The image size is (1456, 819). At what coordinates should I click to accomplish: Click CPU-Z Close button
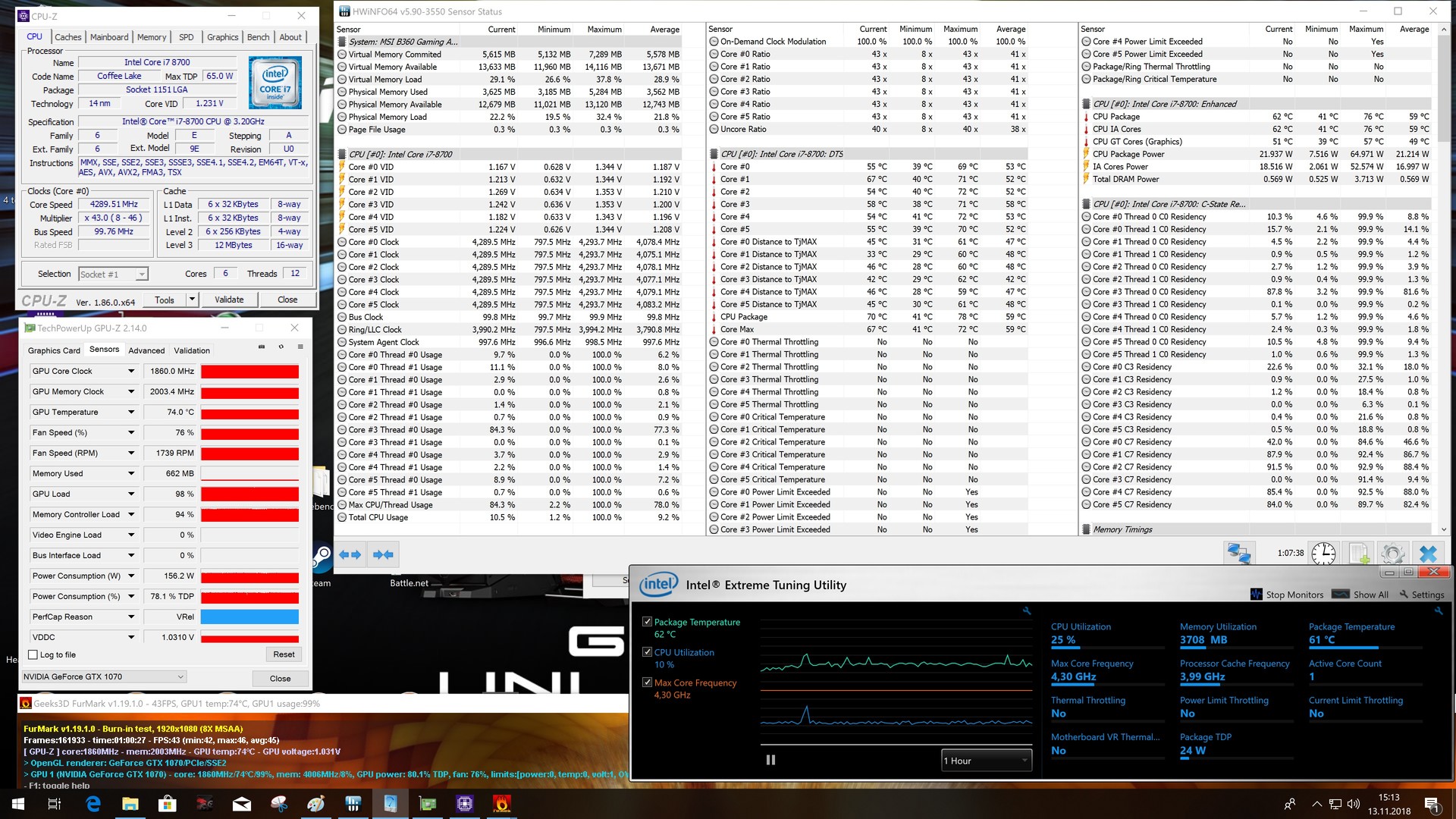tap(287, 300)
